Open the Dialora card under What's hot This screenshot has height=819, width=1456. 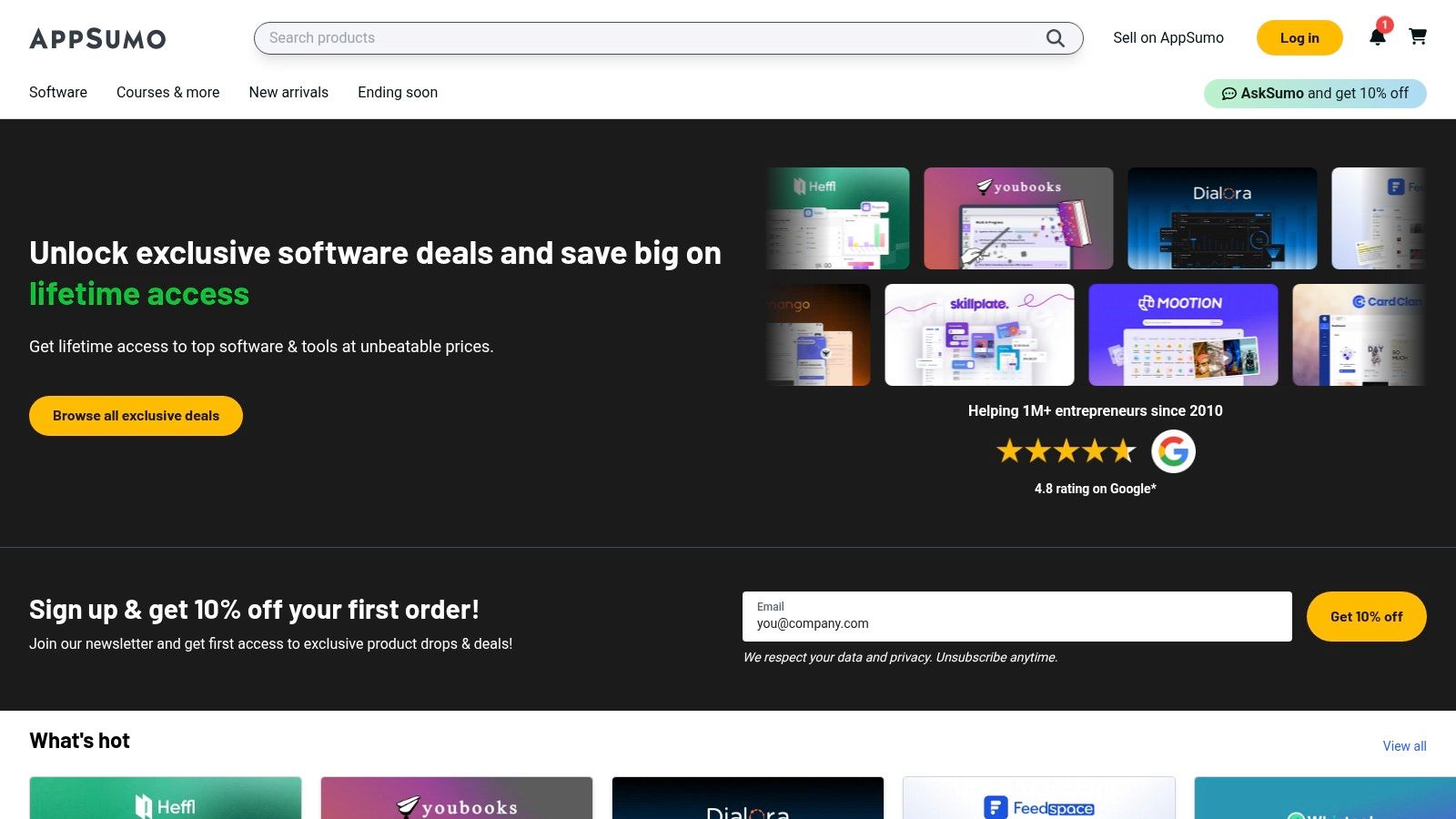click(748, 798)
